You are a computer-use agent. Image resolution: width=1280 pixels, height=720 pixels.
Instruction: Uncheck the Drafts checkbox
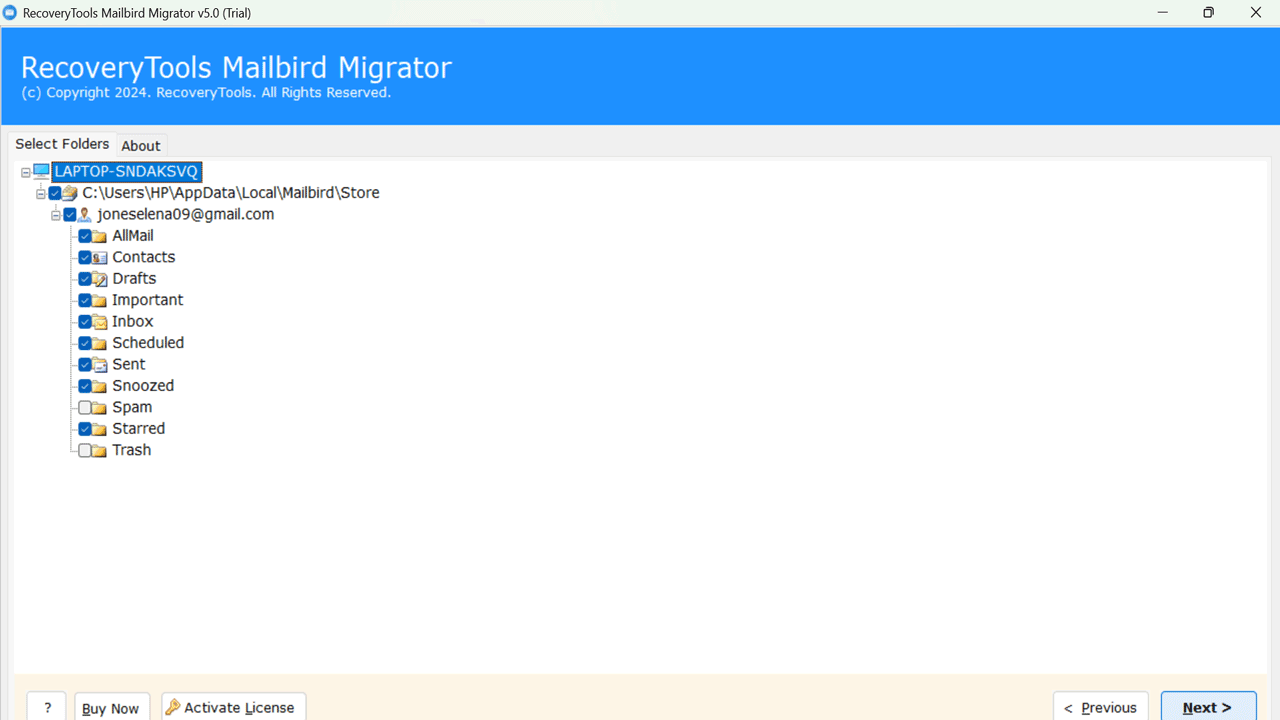85,279
